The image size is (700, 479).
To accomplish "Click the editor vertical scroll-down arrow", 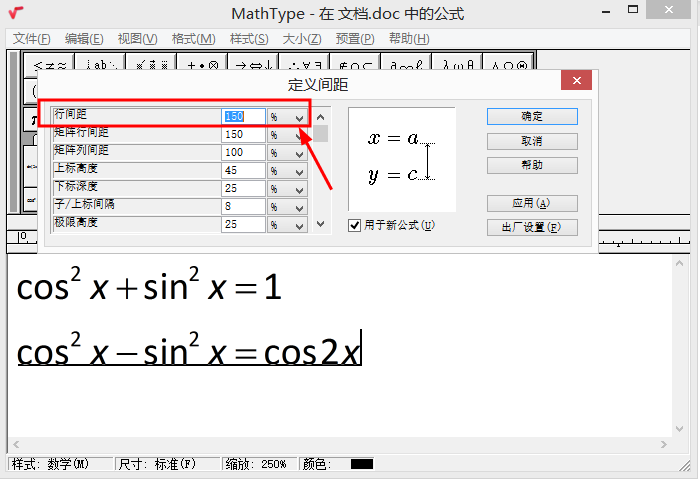I will coord(679,429).
